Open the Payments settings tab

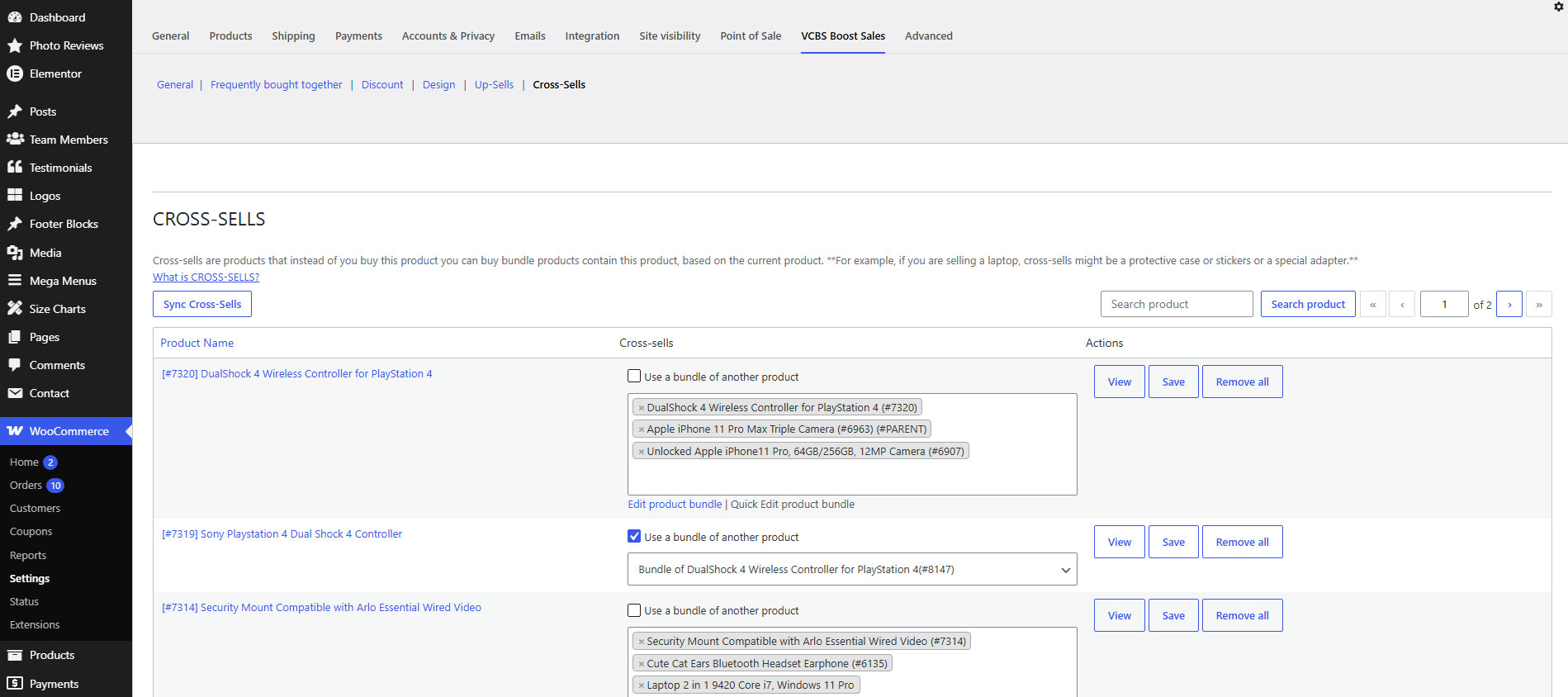tap(358, 36)
